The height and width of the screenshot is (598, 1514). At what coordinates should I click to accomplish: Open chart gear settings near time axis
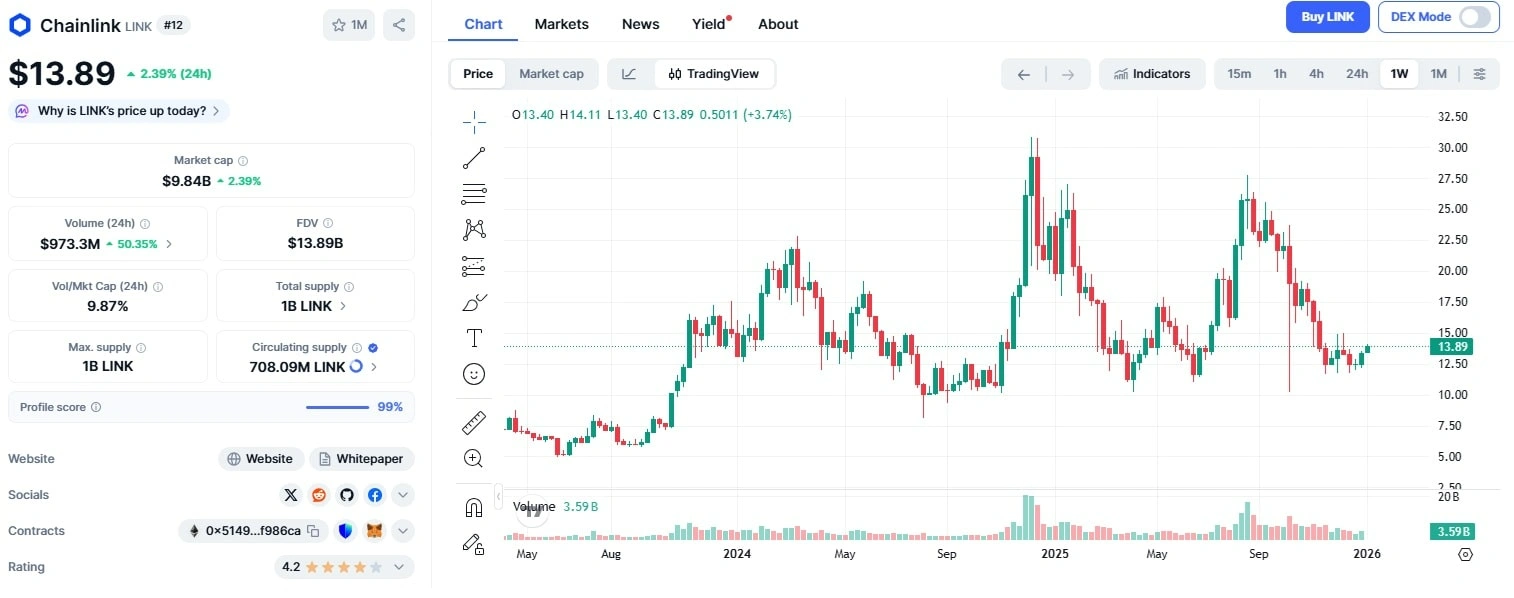(1466, 554)
